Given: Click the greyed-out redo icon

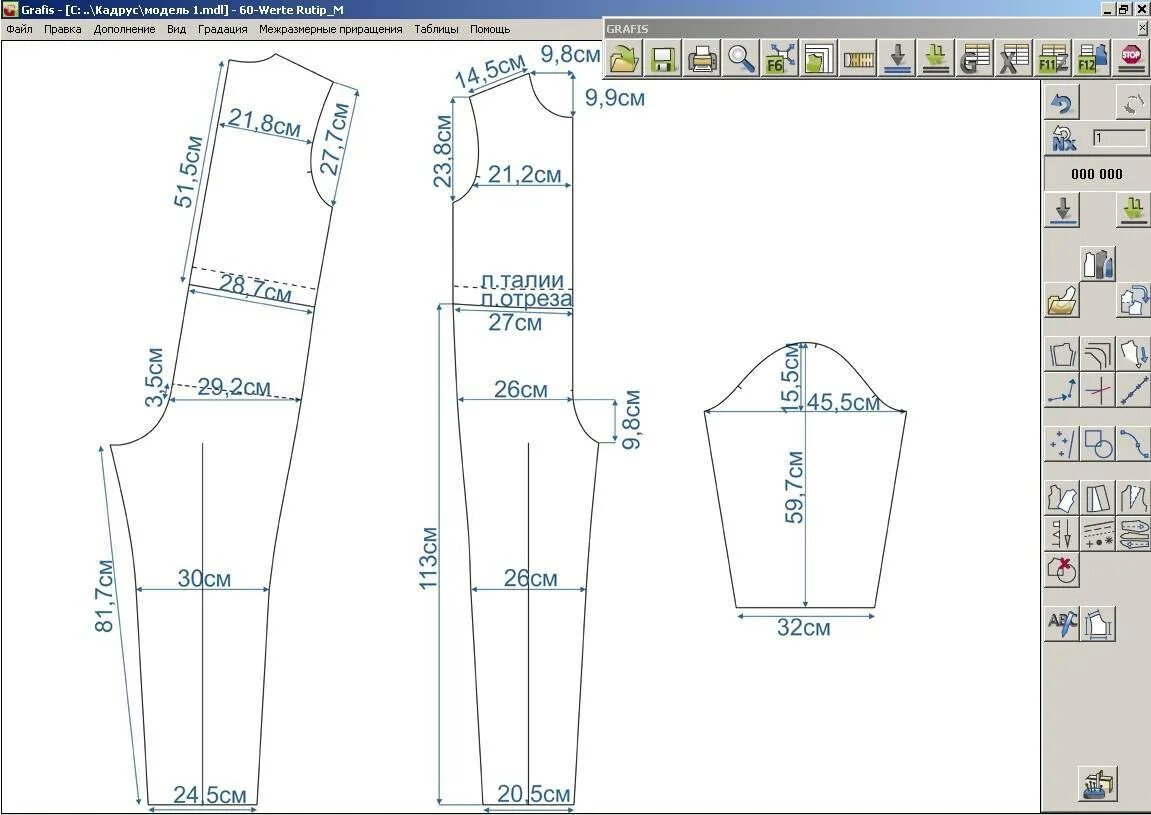Looking at the screenshot, I should pyautogui.click(x=1133, y=103).
